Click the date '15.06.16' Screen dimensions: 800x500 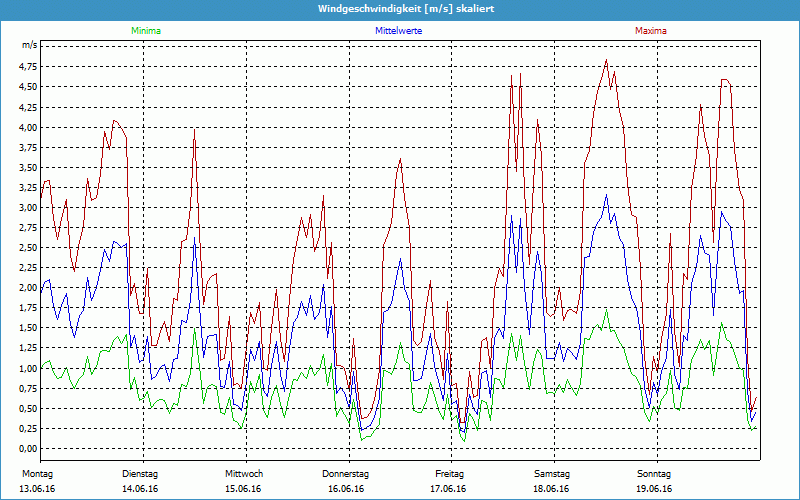coord(243,489)
